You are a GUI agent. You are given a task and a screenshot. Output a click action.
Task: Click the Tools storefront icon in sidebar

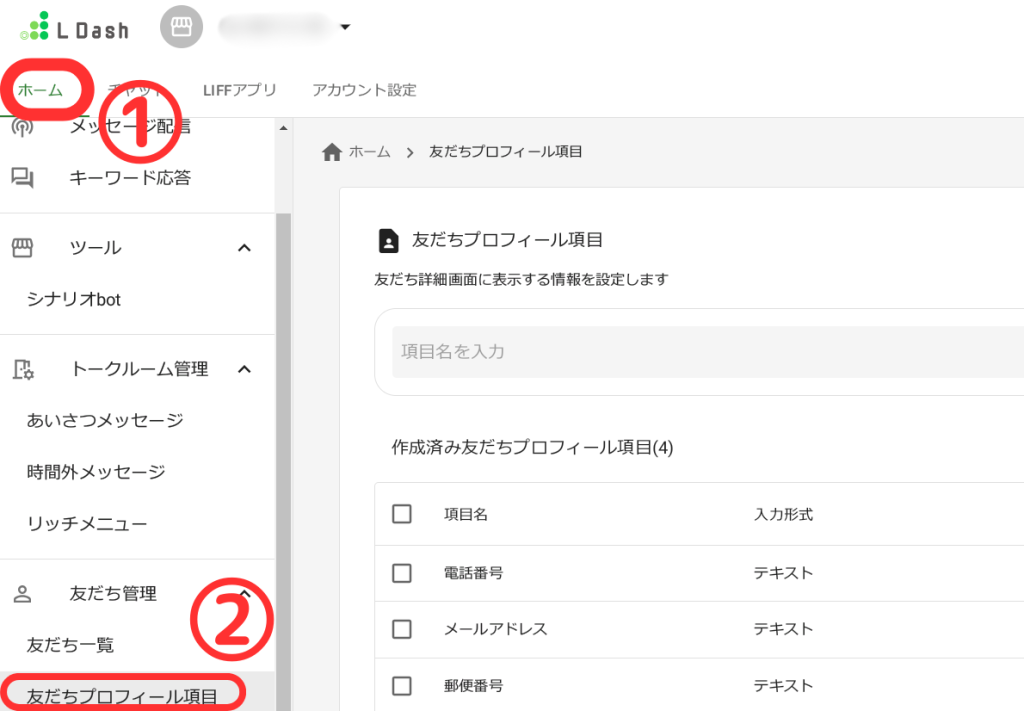point(23,247)
